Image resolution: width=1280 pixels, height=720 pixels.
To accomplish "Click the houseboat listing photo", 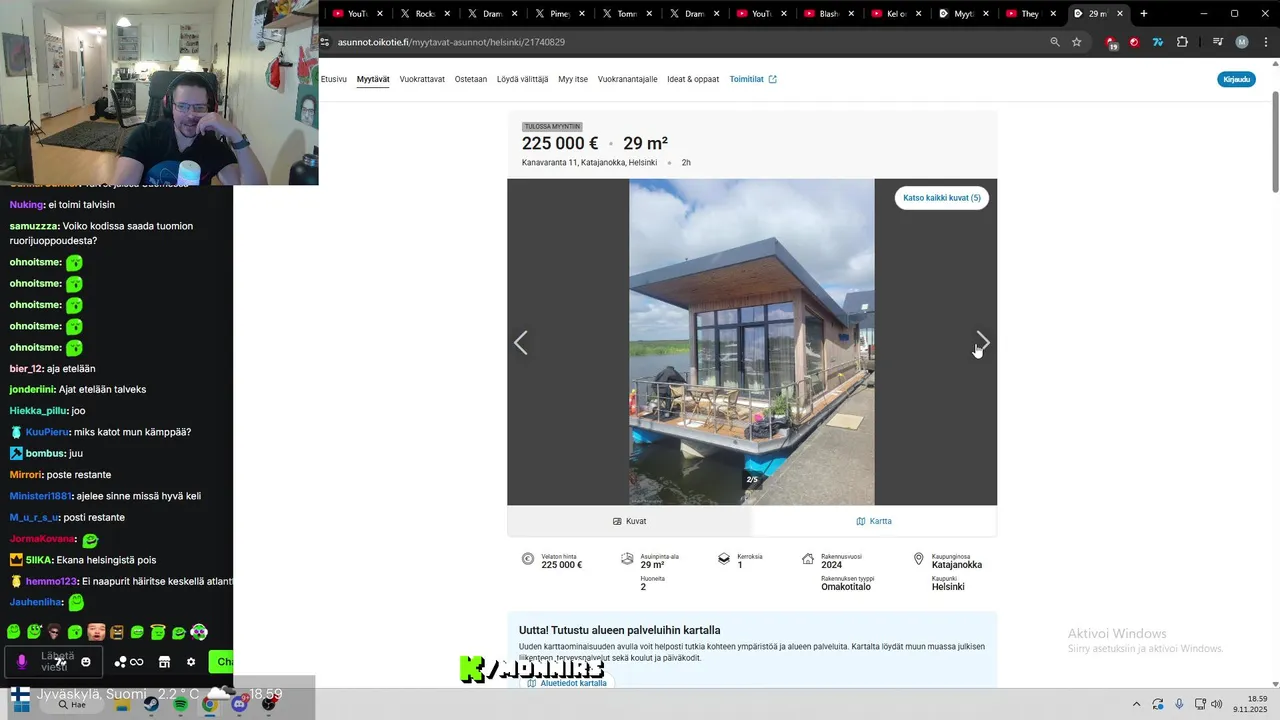I will [x=752, y=342].
